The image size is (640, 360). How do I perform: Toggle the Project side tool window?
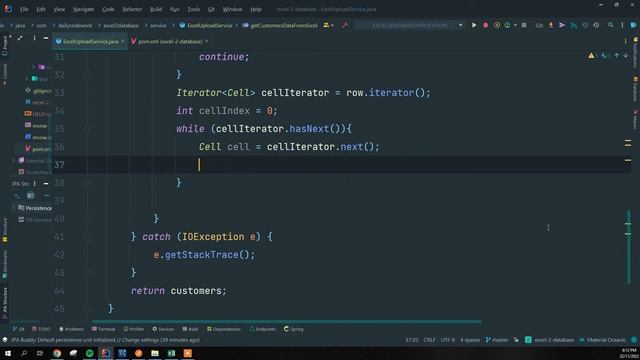coord(4,46)
